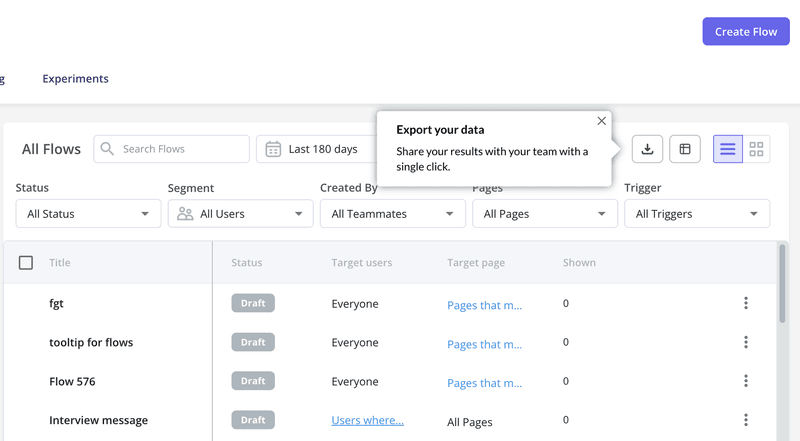Image resolution: width=800 pixels, height=441 pixels.
Task: Open three-dot menu for fgt flow
Action: pyautogui.click(x=745, y=303)
